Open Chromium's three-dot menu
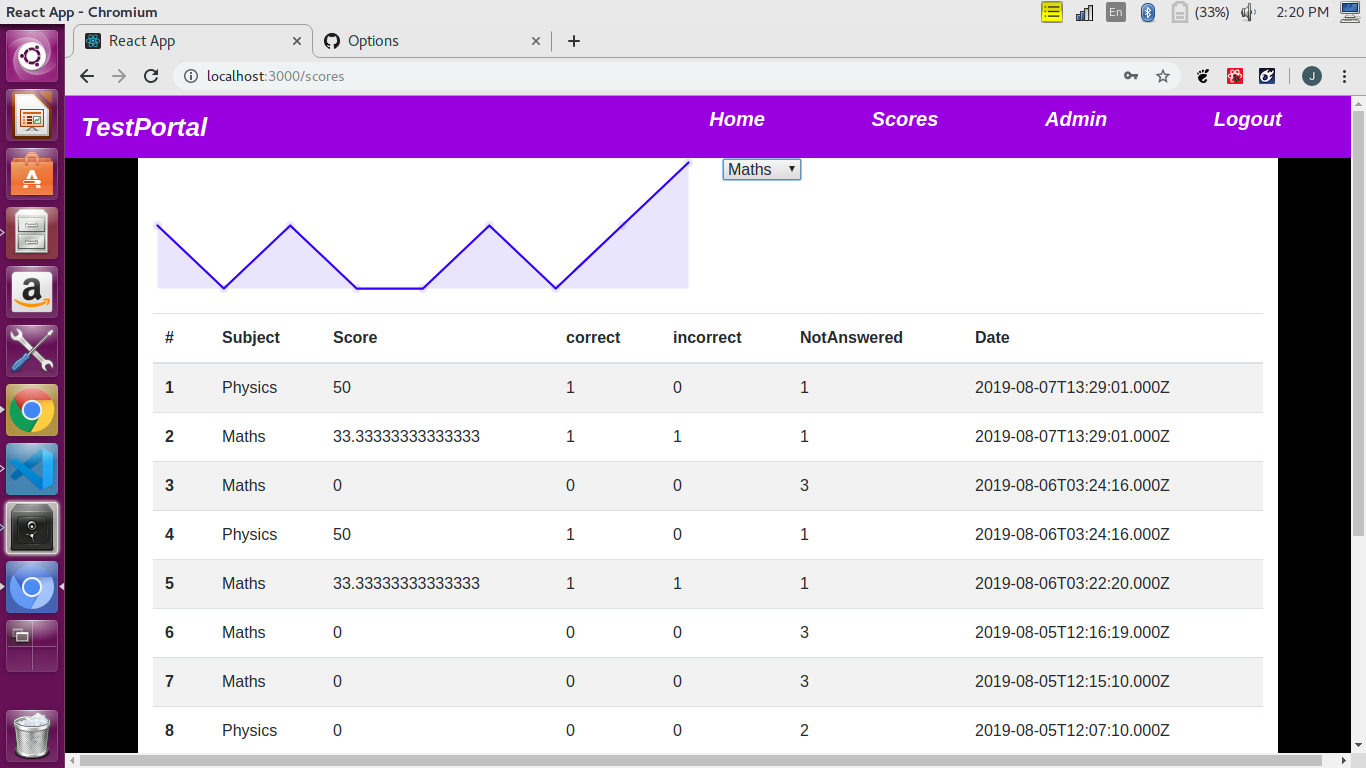 click(x=1344, y=76)
